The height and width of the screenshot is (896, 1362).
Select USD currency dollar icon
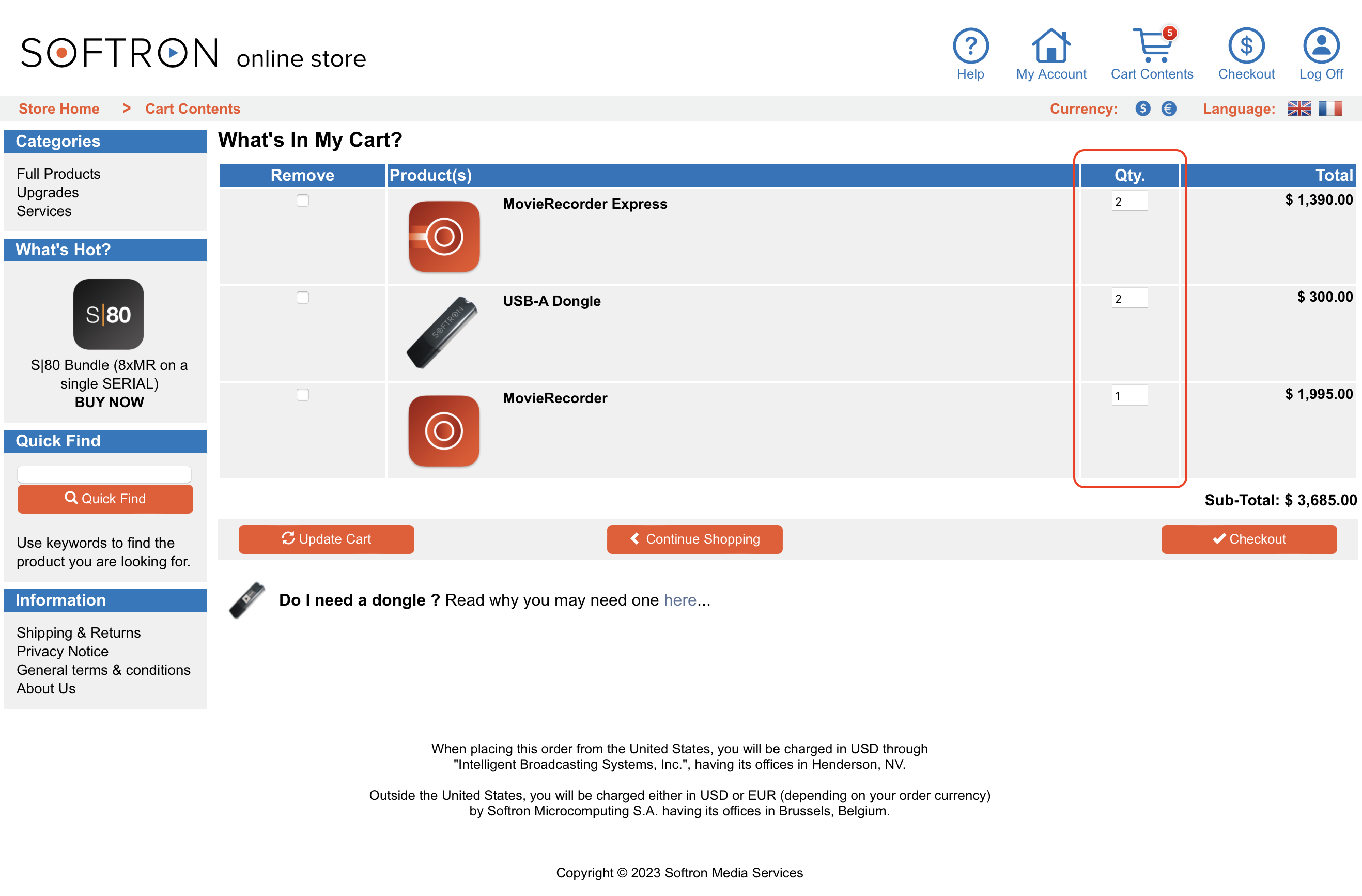click(x=1142, y=109)
